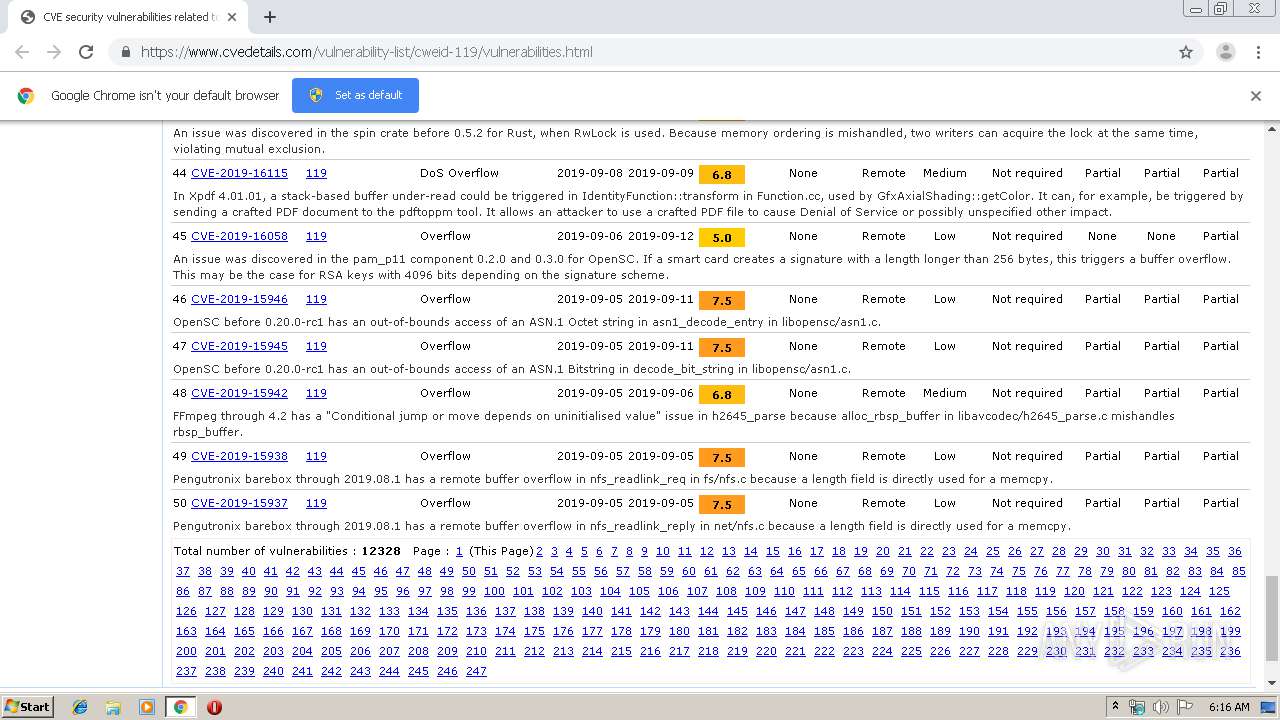
Task: Go to page 1 of vulnerabilities
Action: click(x=459, y=551)
